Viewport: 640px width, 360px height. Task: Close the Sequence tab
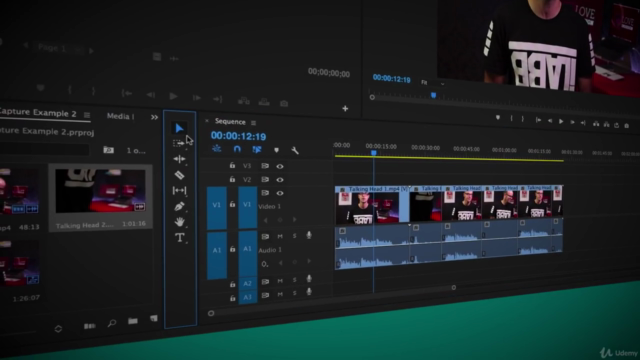pos(207,121)
